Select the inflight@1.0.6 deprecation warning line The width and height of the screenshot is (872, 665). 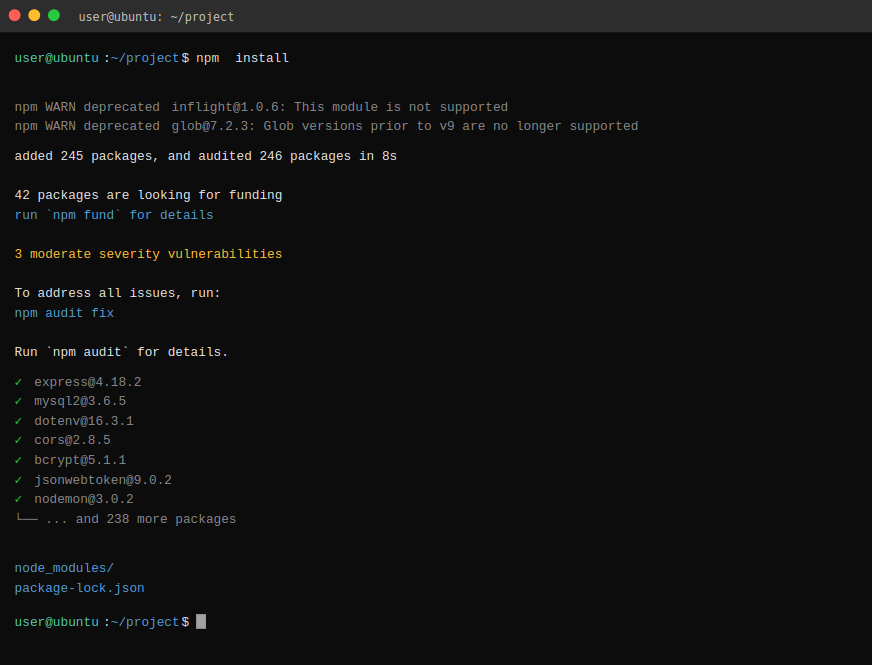(261, 107)
